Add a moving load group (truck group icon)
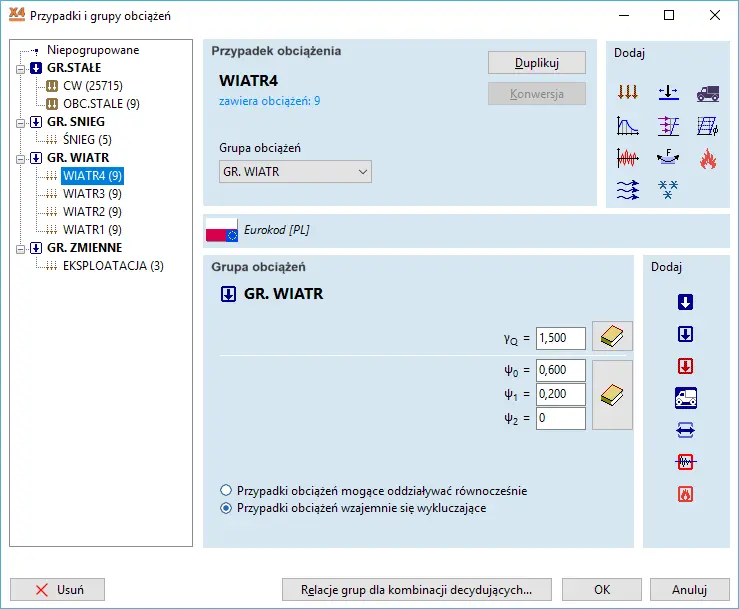 pos(685,398)
